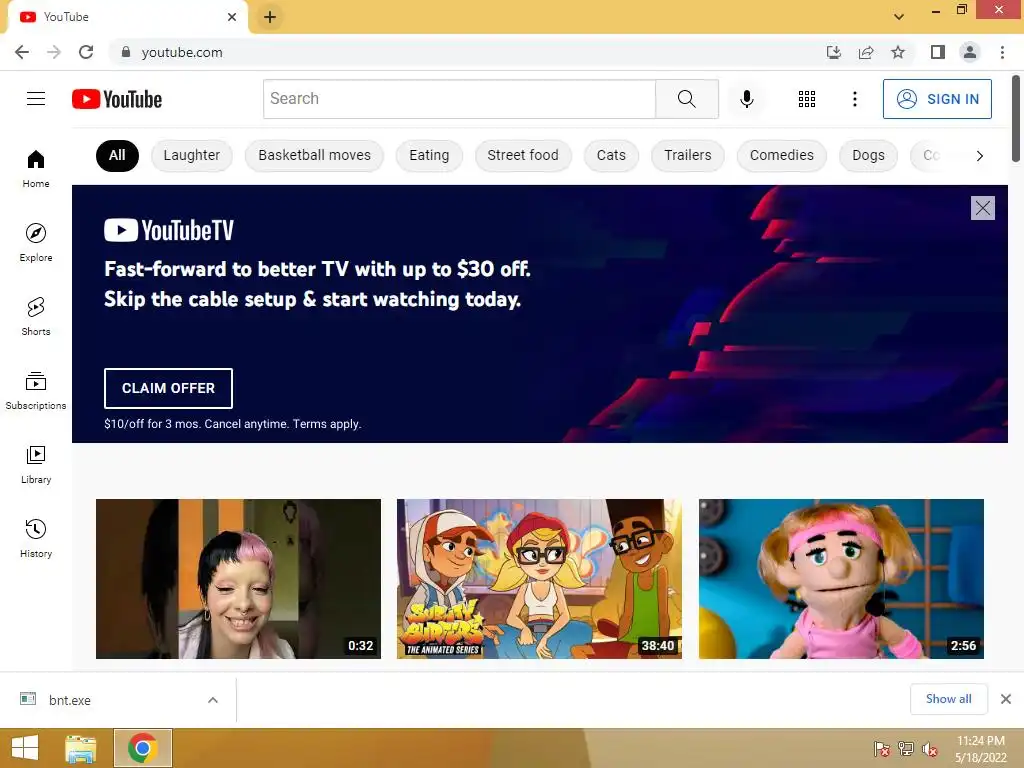The height and width of the screenshot is (768, 1024).
Task: Open Chrome three-dot menu
Action: pos(1002,52)
